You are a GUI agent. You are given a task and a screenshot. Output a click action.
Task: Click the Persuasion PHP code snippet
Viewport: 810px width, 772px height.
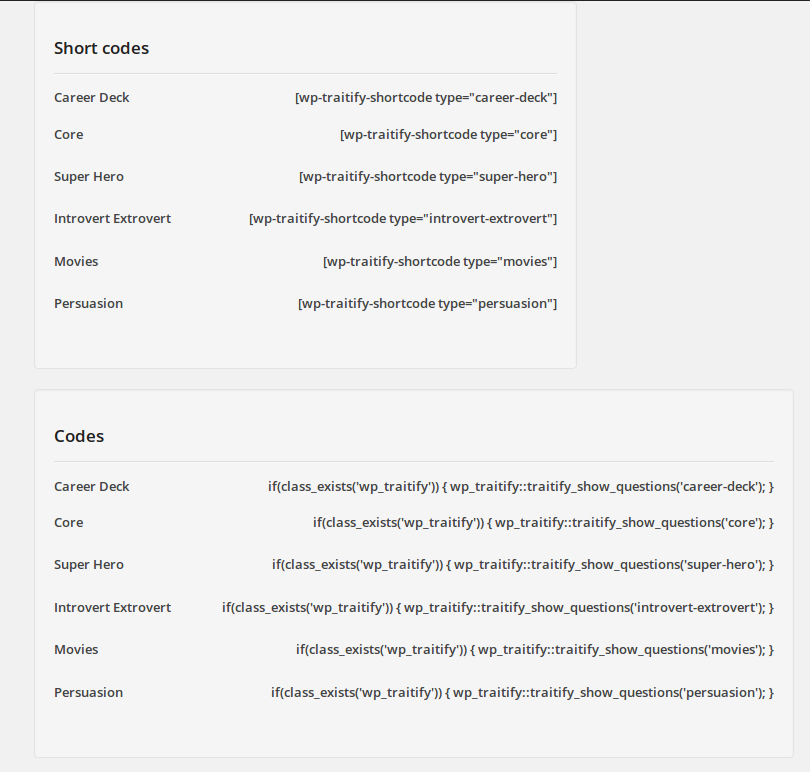[x=522, y=692]
